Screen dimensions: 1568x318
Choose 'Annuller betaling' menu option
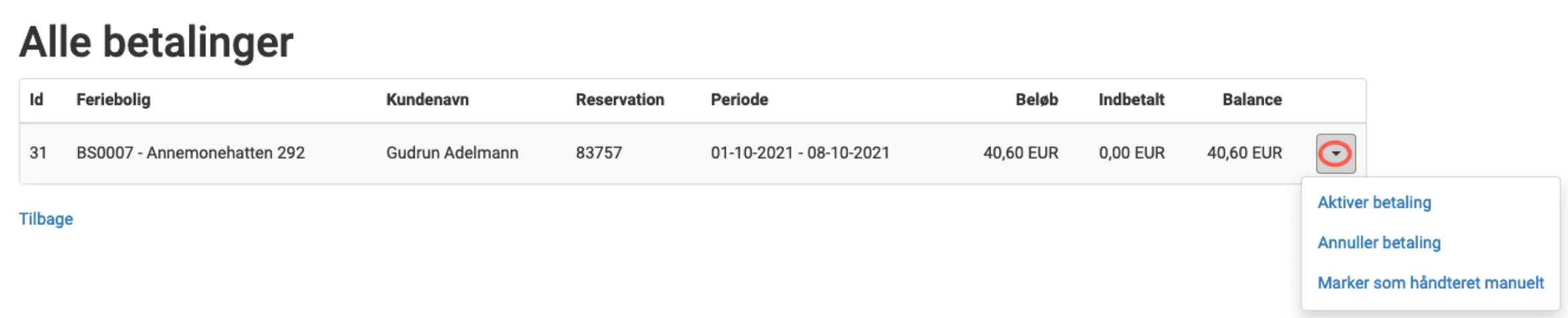pyautogui.click(x=1379, y=243)
